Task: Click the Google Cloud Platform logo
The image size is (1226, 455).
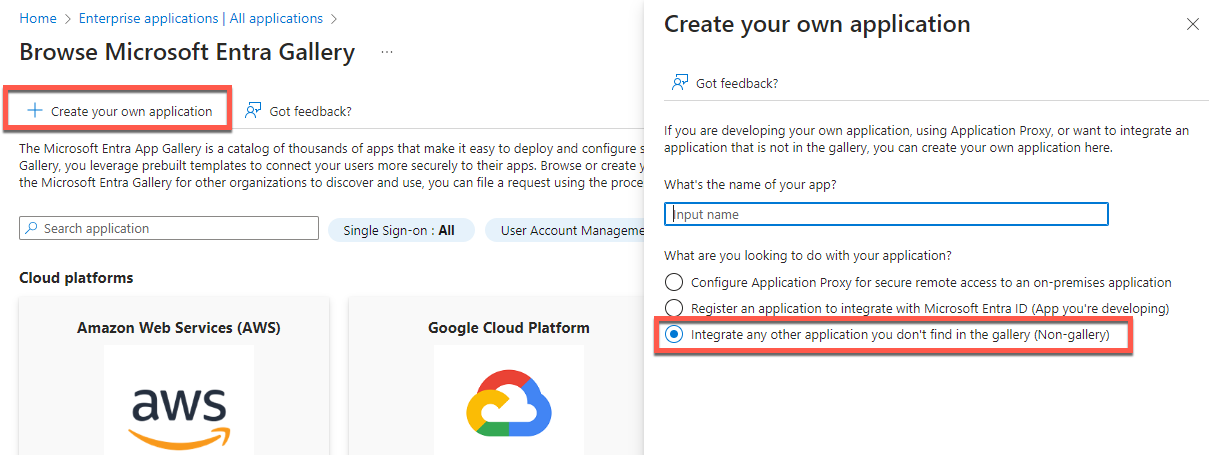Action: (x=509, y=401)
